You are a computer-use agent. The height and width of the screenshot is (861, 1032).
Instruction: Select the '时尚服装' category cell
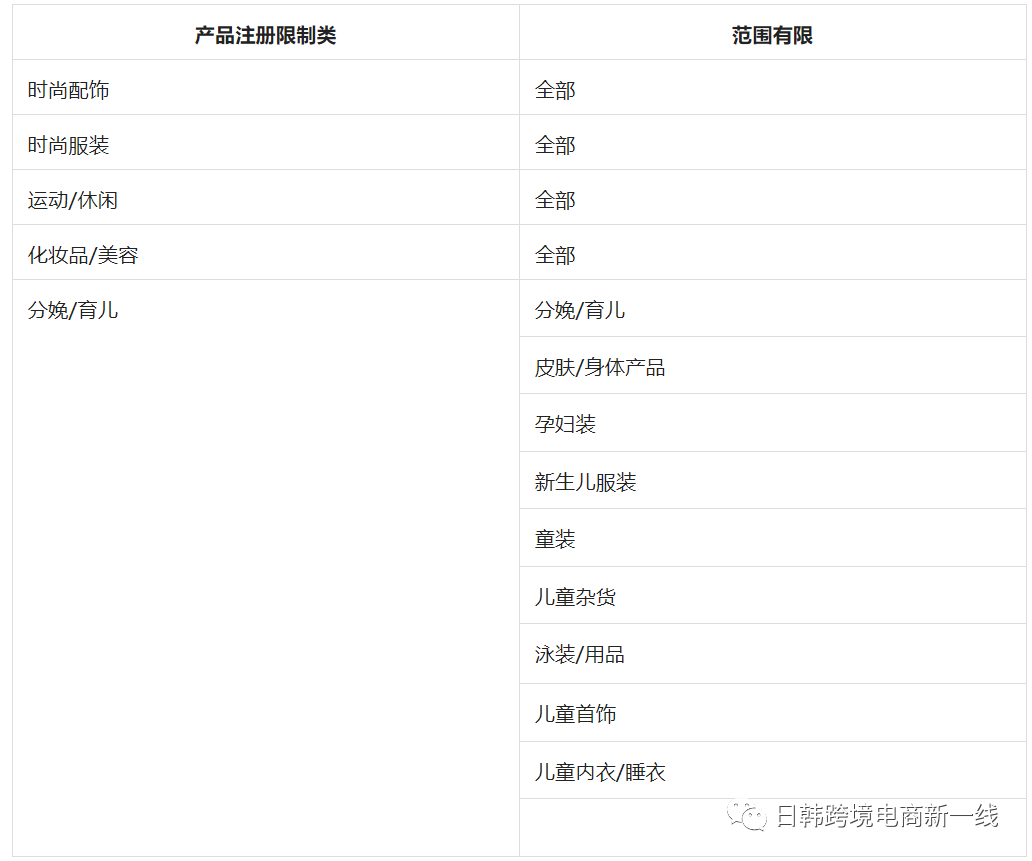(x=266, y=143)
